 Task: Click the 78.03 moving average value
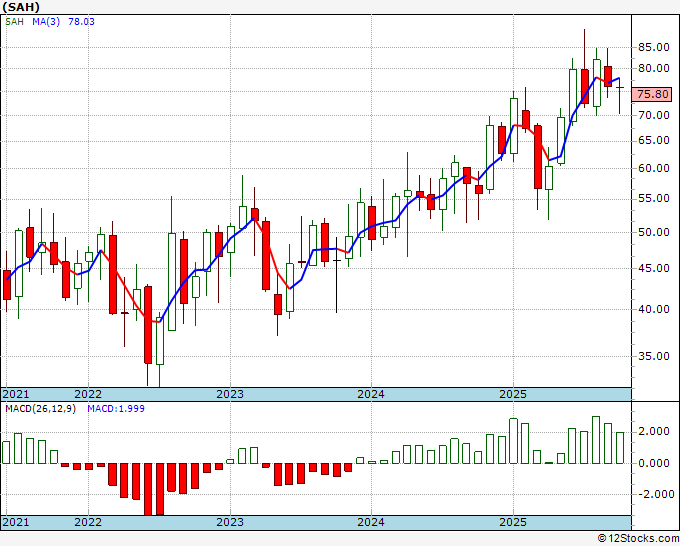[81, 22]
